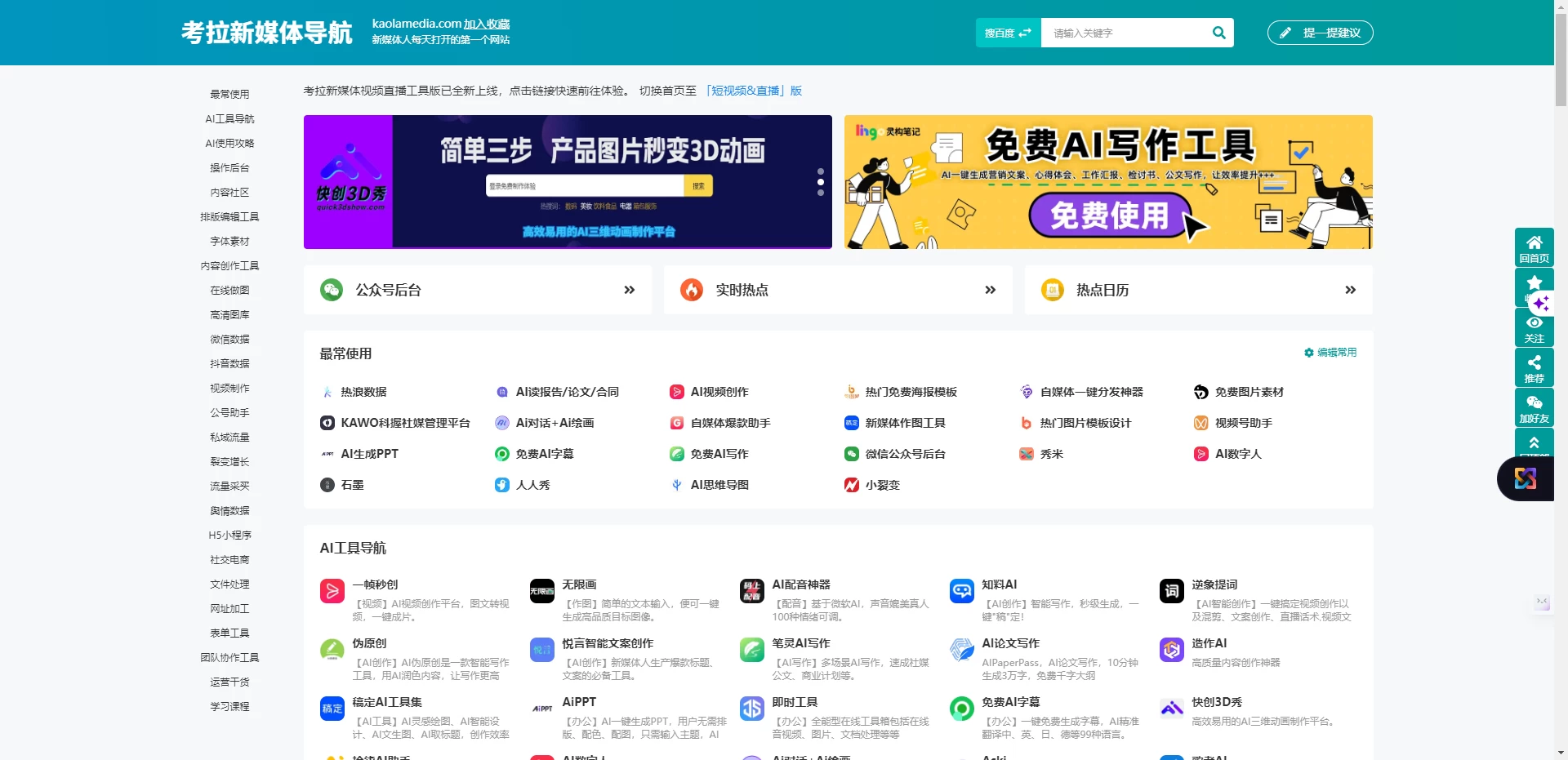1568x760 pixels.
Task: Open the 稿定AI工具集 icon
Action: point(332,709)
